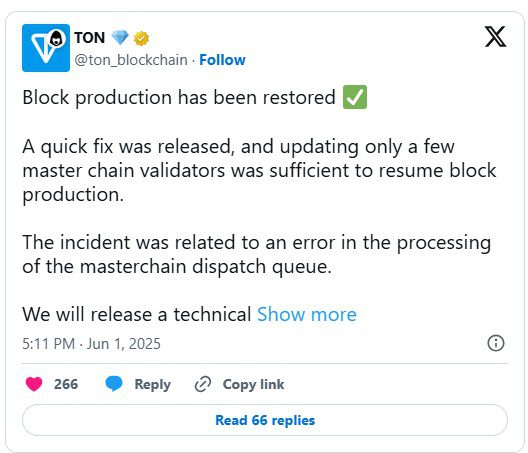528x453 pixels.
Task: Click the 266 likes count
Action: (x=66, y=384)
